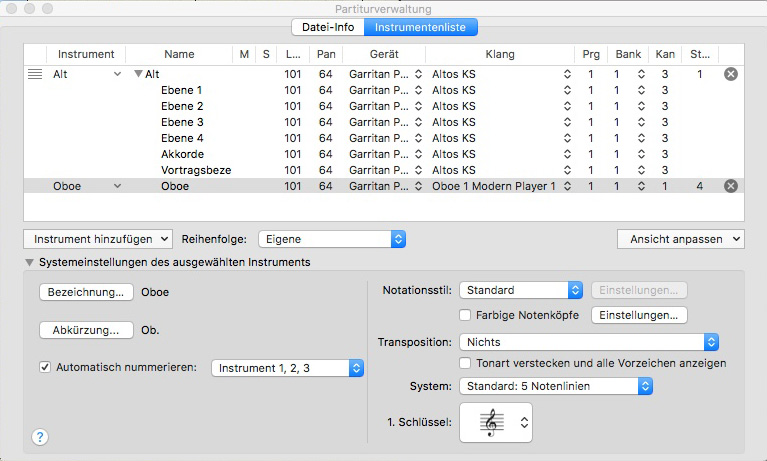The height and width of the screenshot is (461, 767).
Task: Open the help question mark icon
Action: tap(40, 436)
